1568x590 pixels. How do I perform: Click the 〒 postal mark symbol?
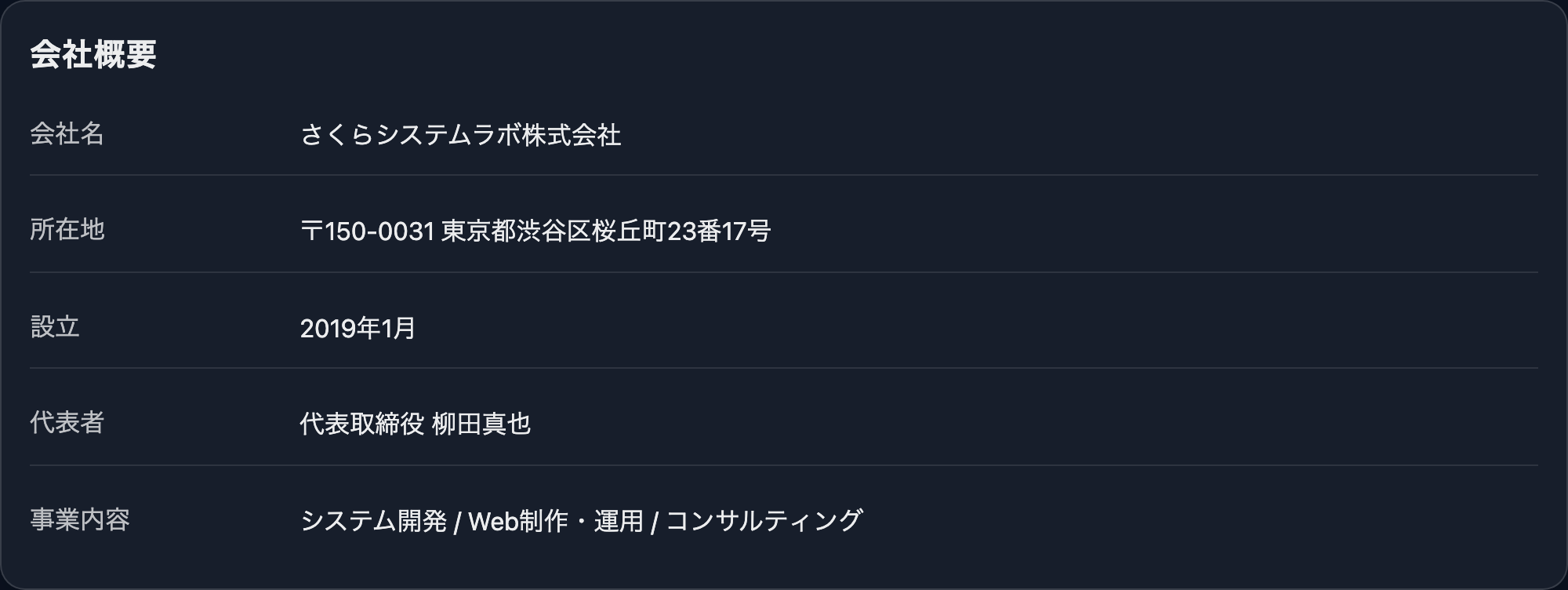(x=311, y=231)
